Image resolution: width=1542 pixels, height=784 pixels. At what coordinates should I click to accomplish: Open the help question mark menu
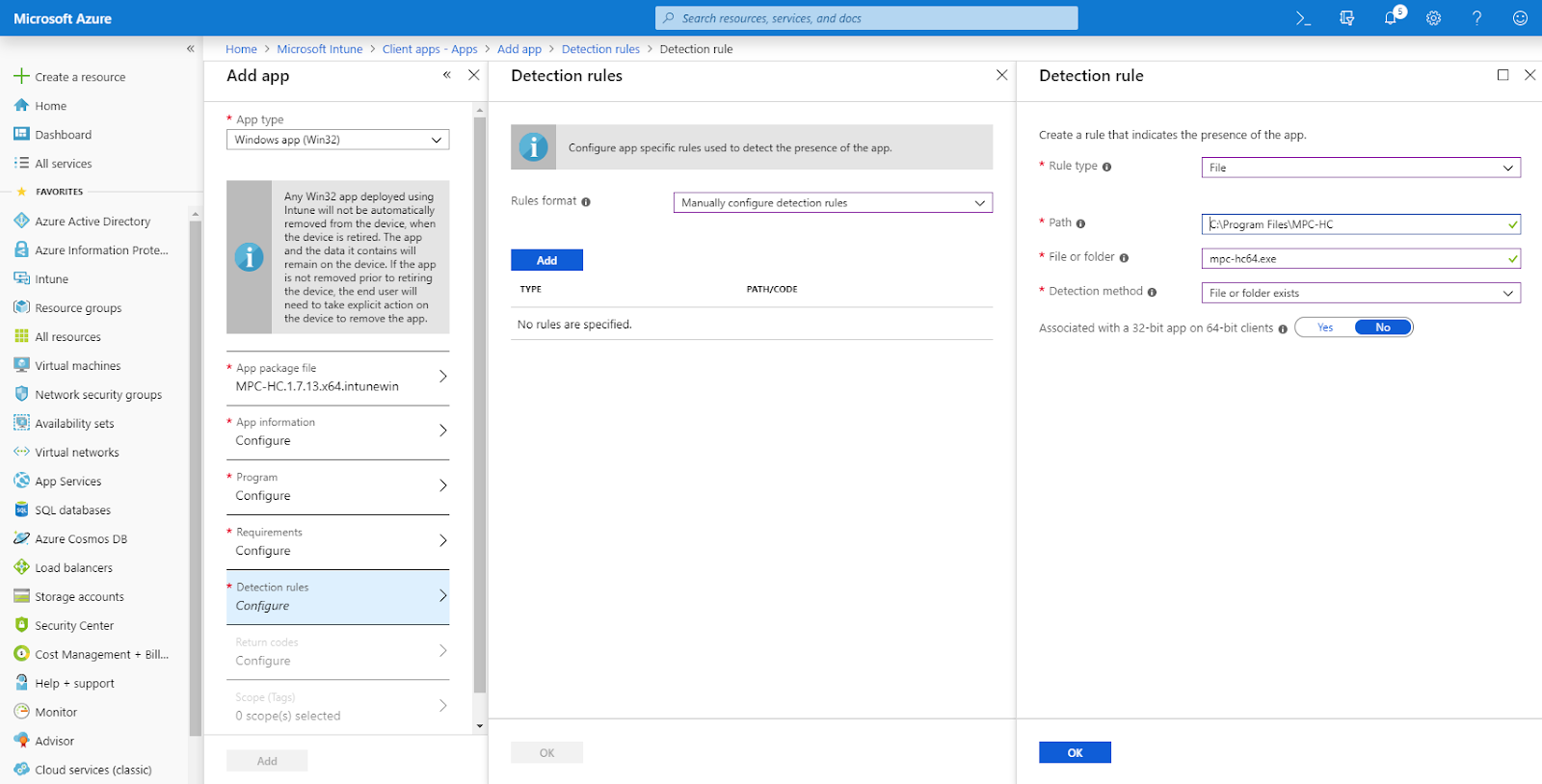click(x=1476, y=18)
